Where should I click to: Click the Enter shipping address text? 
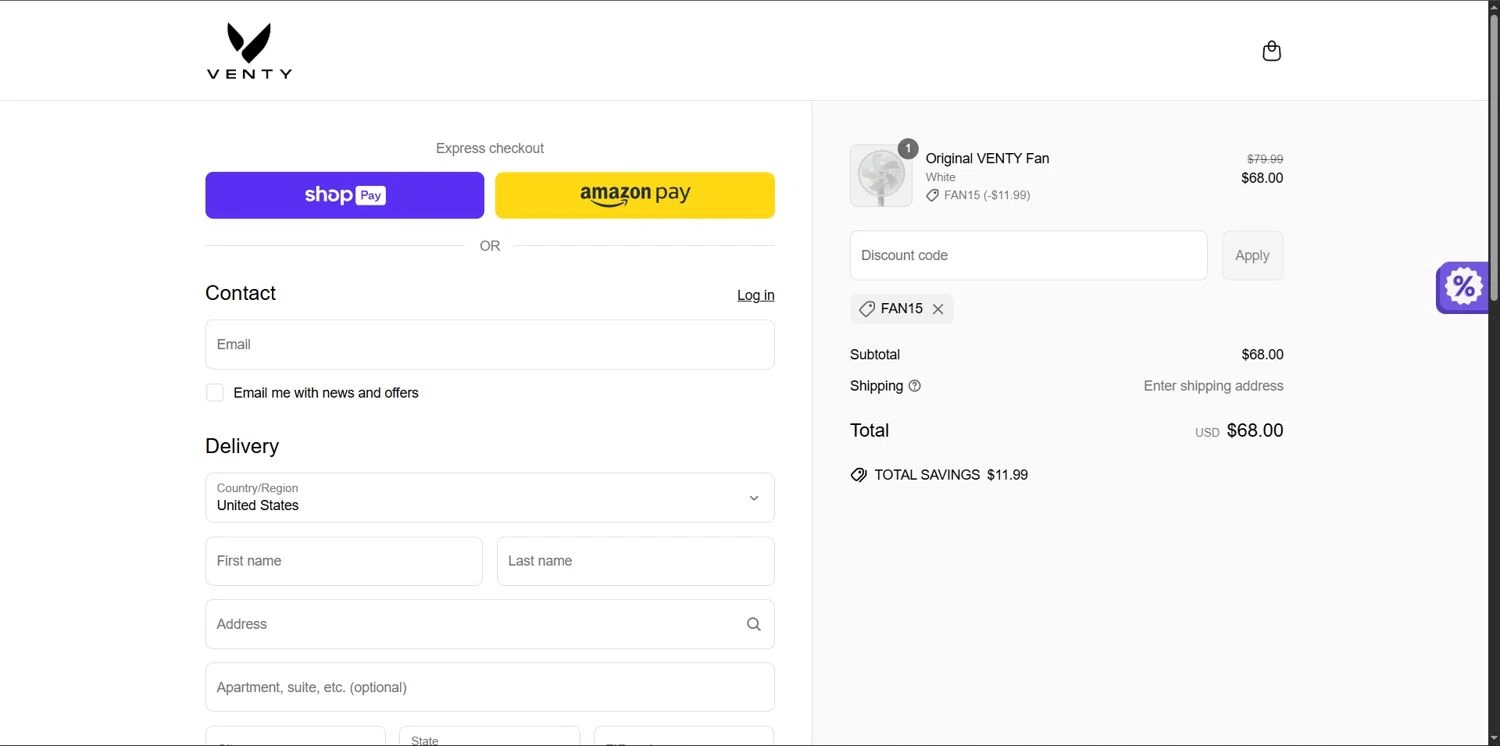(x=1213, y=386)
